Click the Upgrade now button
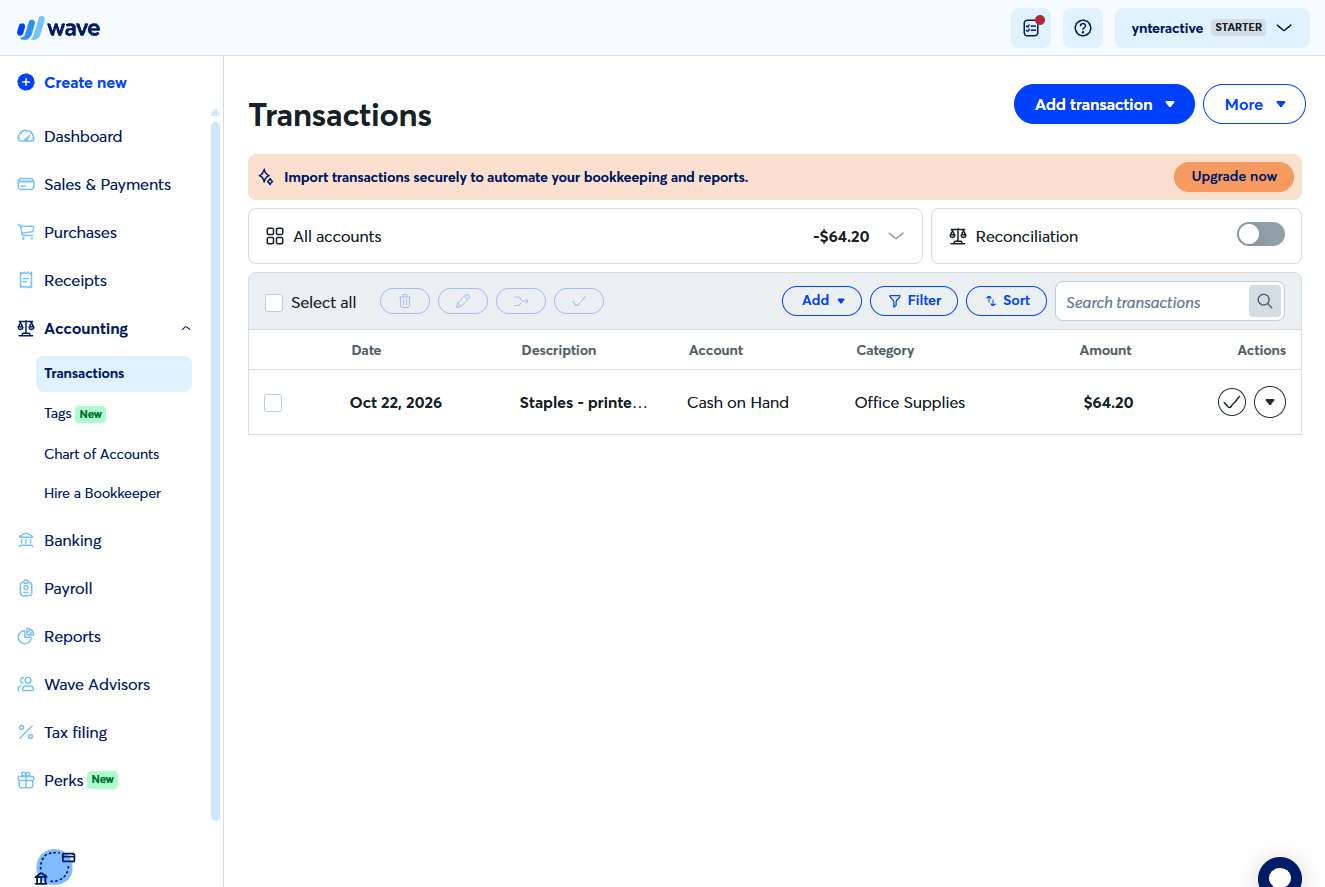This screenshot has height=887, width=1325. click(1234, 177)
